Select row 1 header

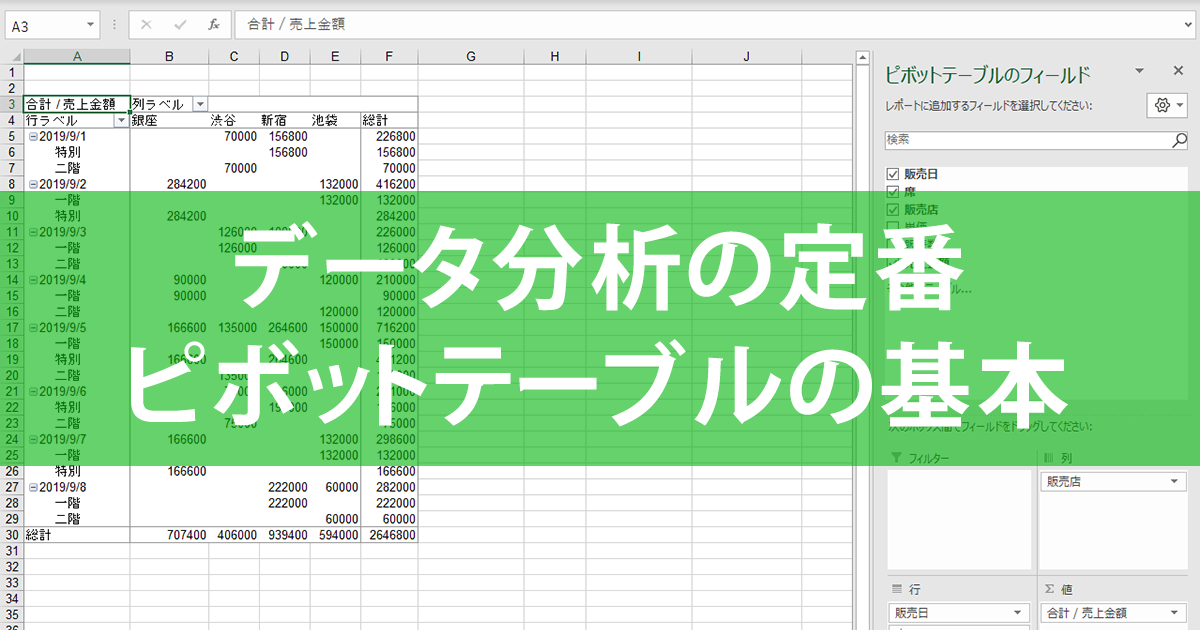[12, 72]
